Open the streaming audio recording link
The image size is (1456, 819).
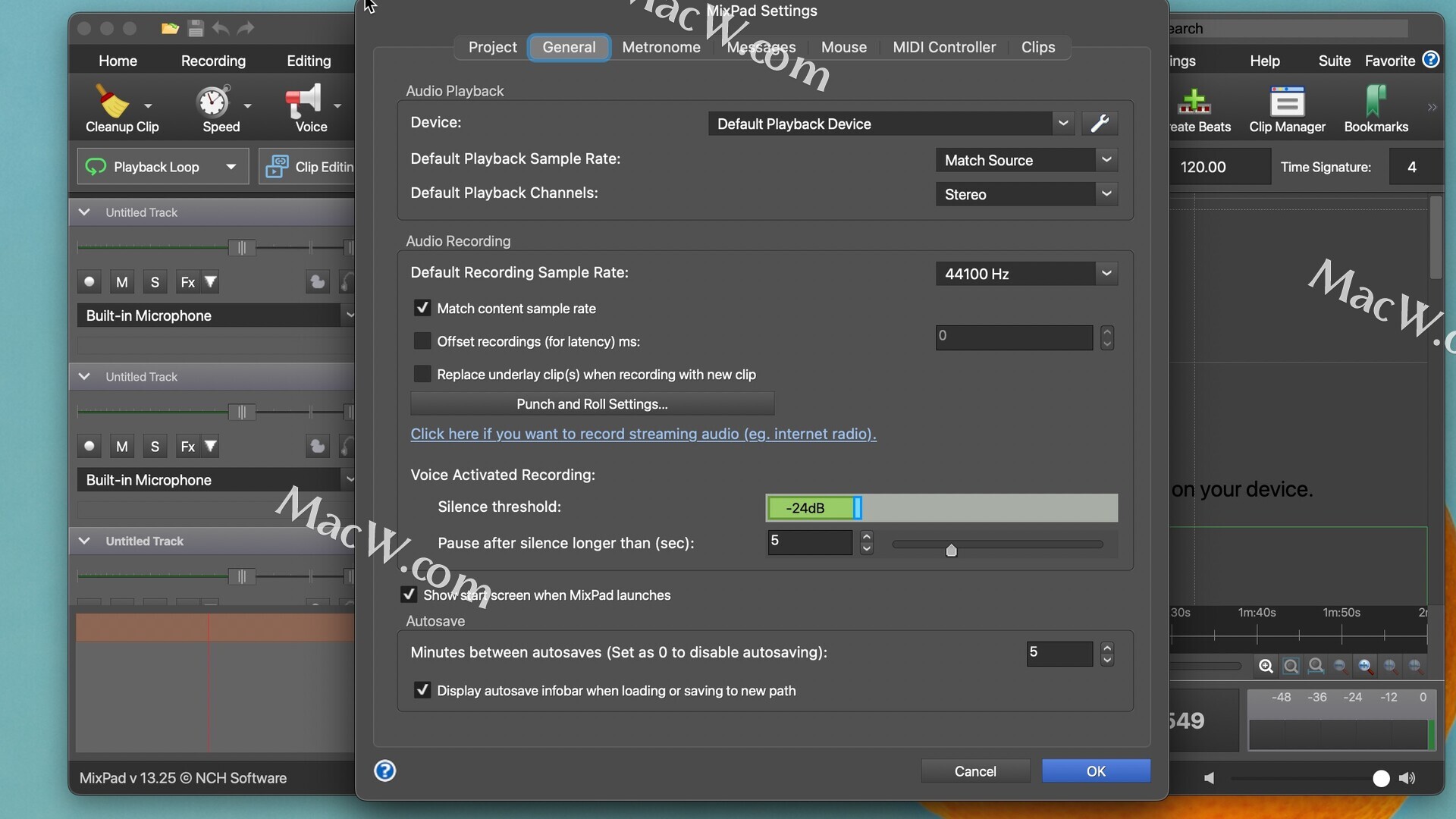[643, 434]
